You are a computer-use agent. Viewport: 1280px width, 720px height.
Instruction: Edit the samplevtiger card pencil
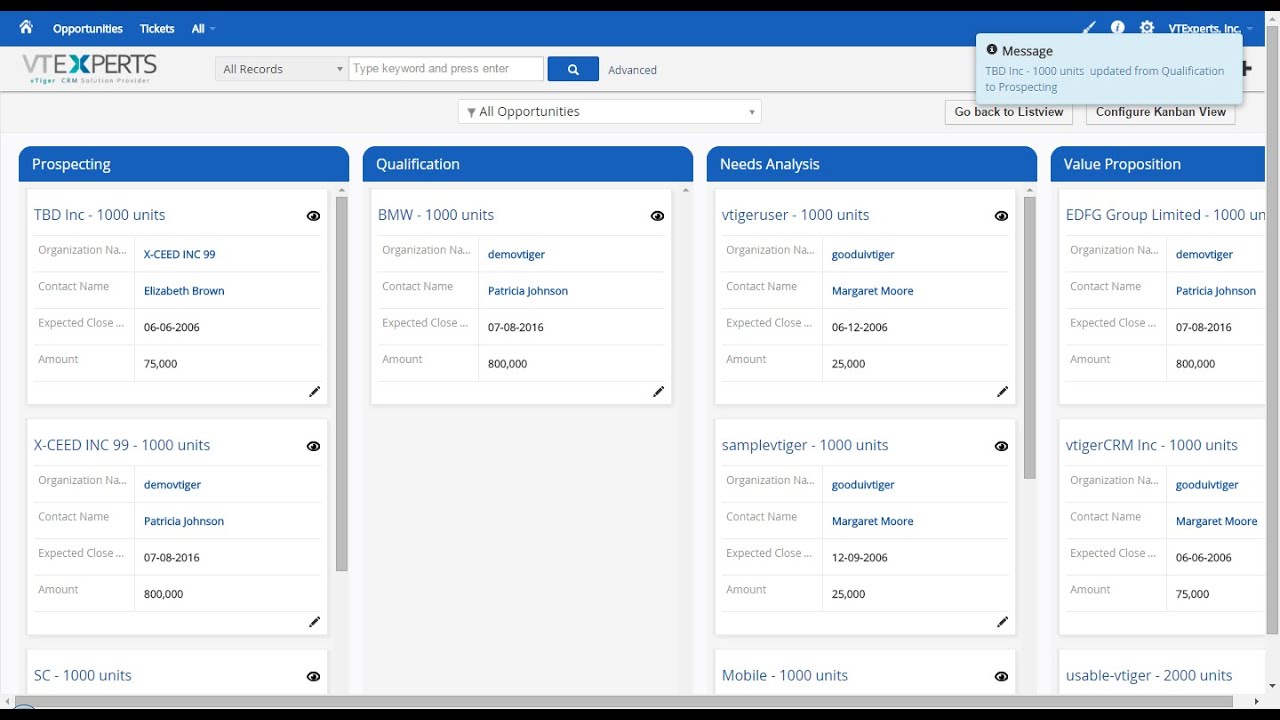point(1002,622)
